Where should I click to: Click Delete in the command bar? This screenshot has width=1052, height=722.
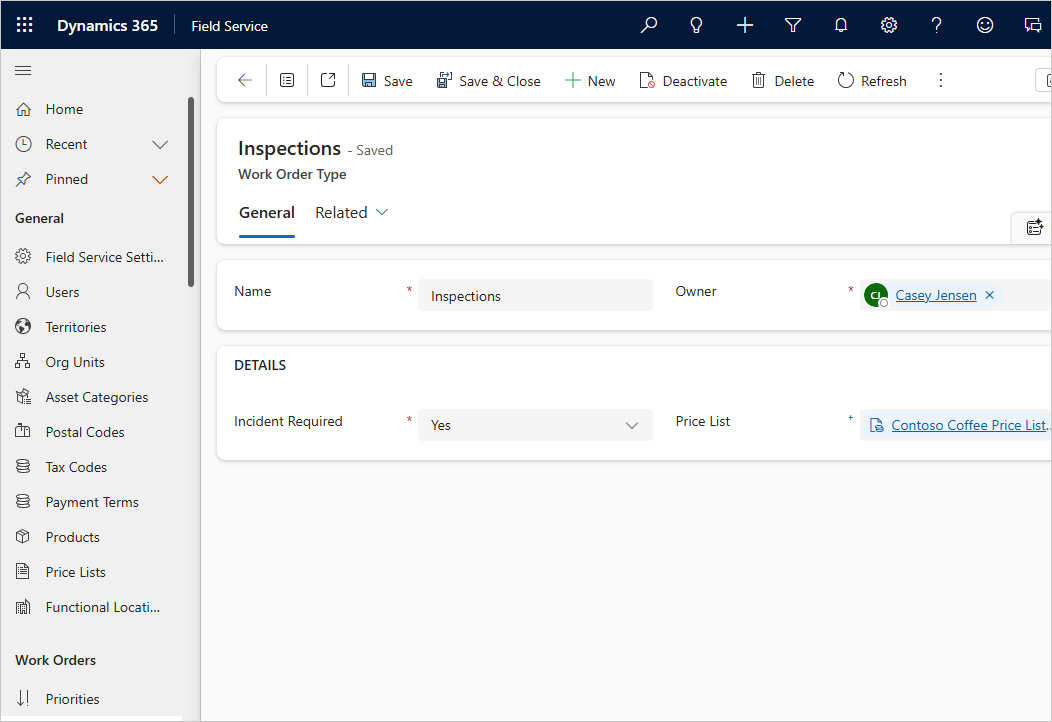coord(782,81)
